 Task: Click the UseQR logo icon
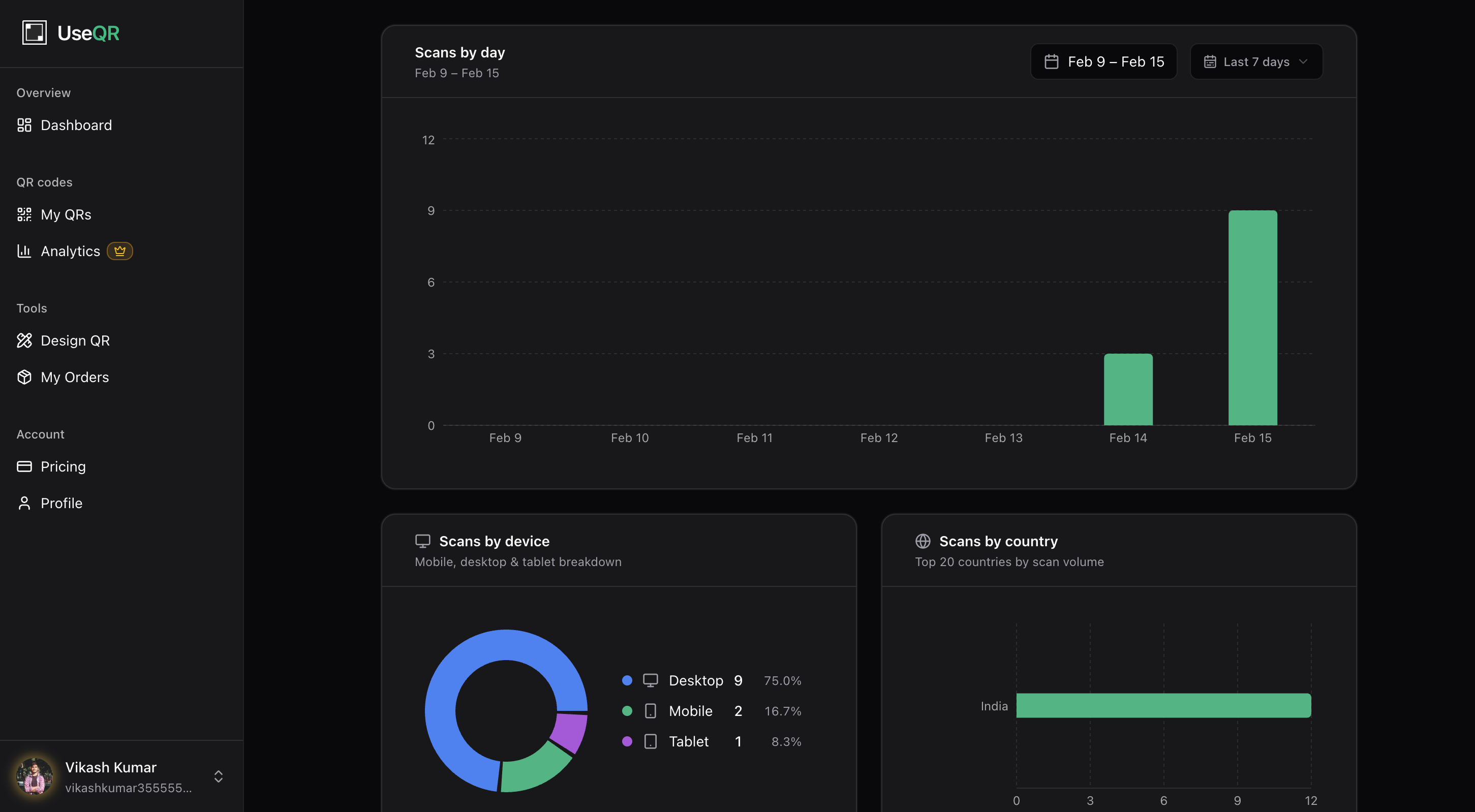coord(35,33)
